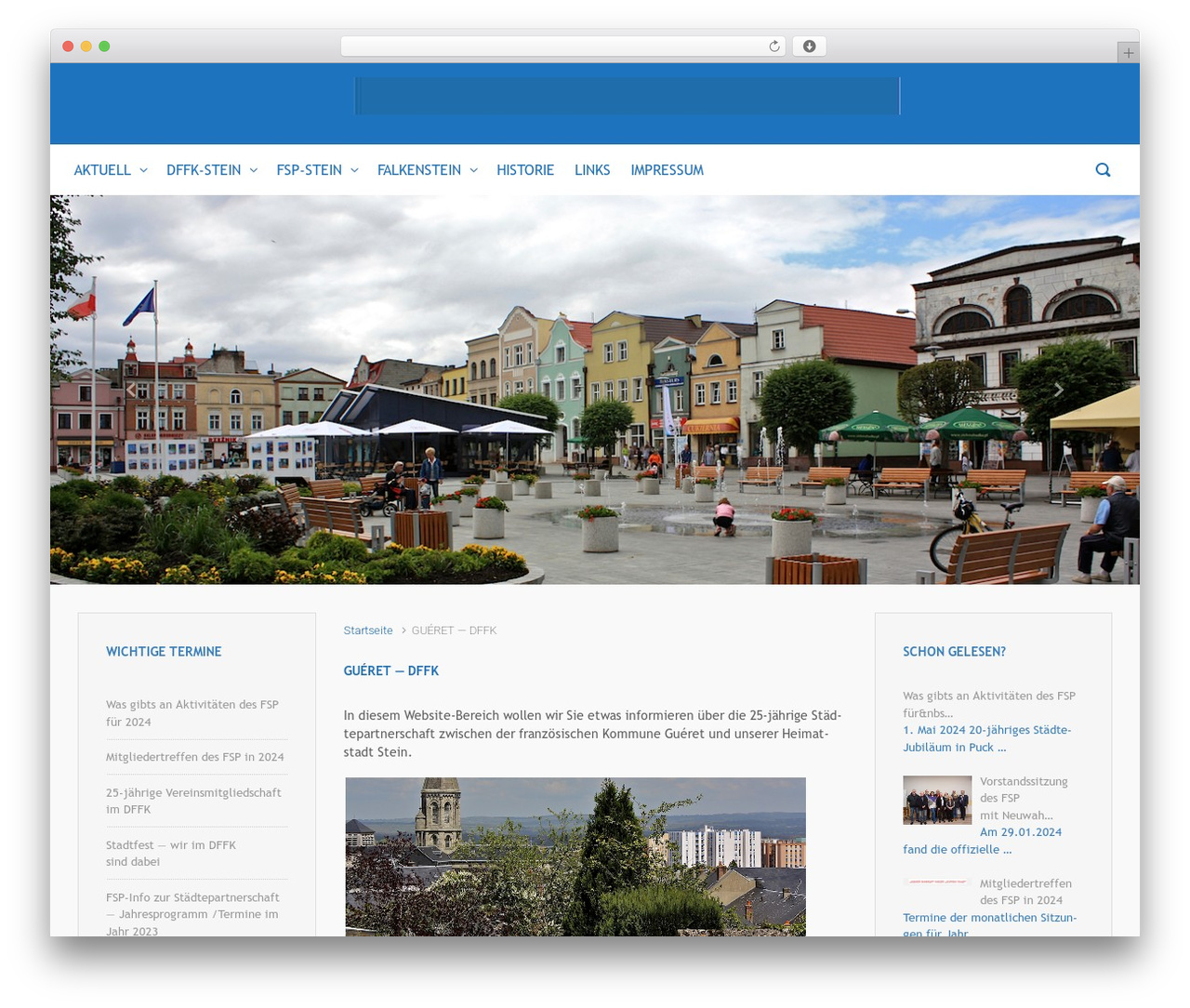Open 'Was gibts an Aktivitäten des FSP für 2024'
Screen dimensions: 1190x1008
pos(192,713)
